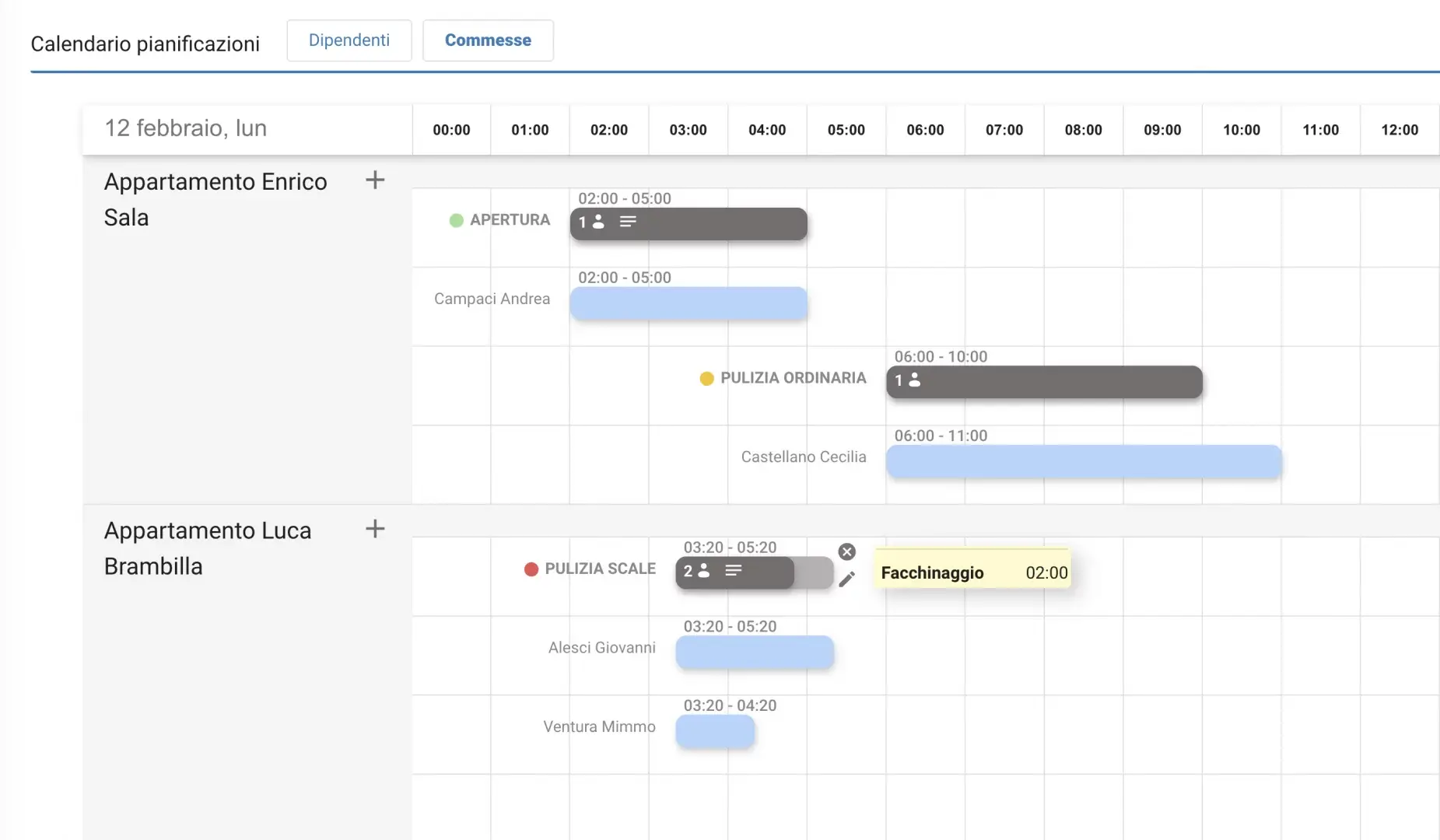The height and width of the screenshot is (840, 1440).
Task: Click the 12:00 hour column header
Action: click(1400, 130)
